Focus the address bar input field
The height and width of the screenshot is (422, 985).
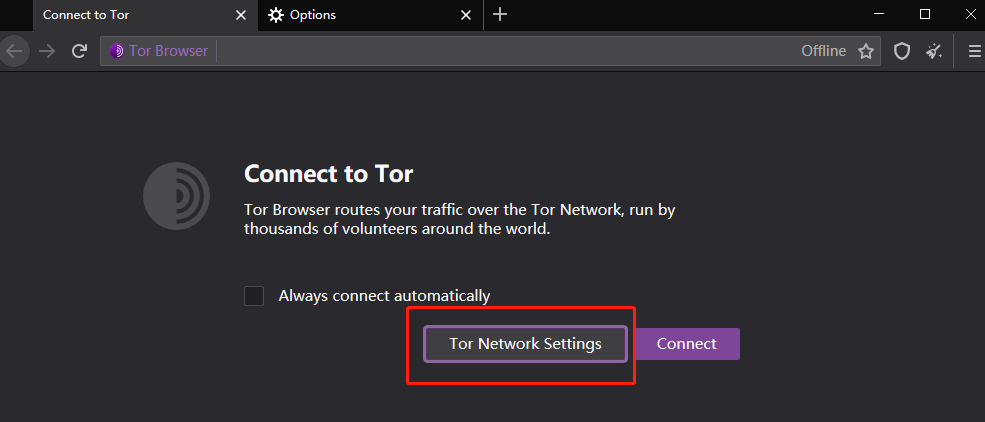click(500, 51)
